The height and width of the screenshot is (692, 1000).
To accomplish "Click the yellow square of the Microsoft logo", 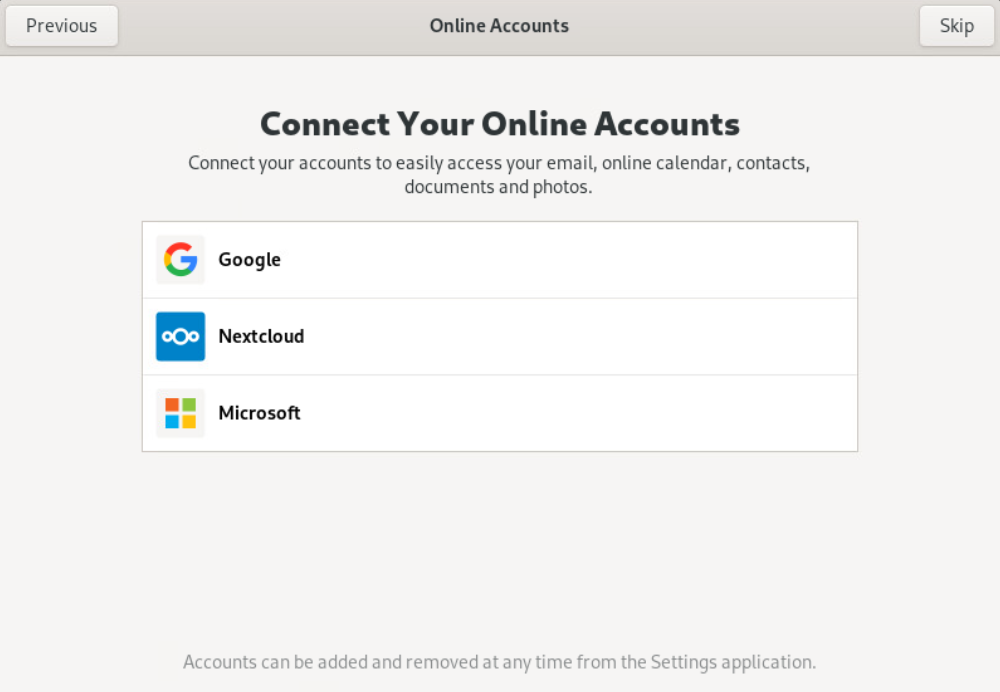I will click(x=188, y=421).
